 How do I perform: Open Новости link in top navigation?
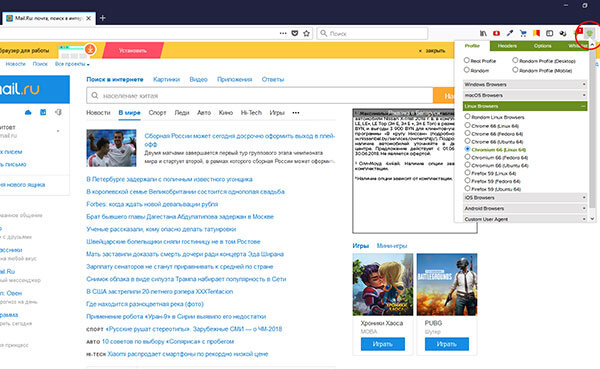tap(16, 64)
